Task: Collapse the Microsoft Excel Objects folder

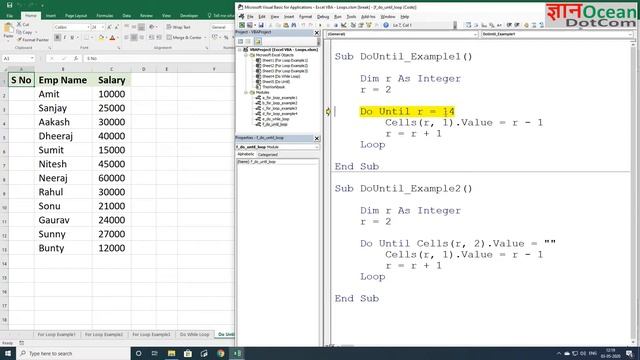Action: [246, 55]
